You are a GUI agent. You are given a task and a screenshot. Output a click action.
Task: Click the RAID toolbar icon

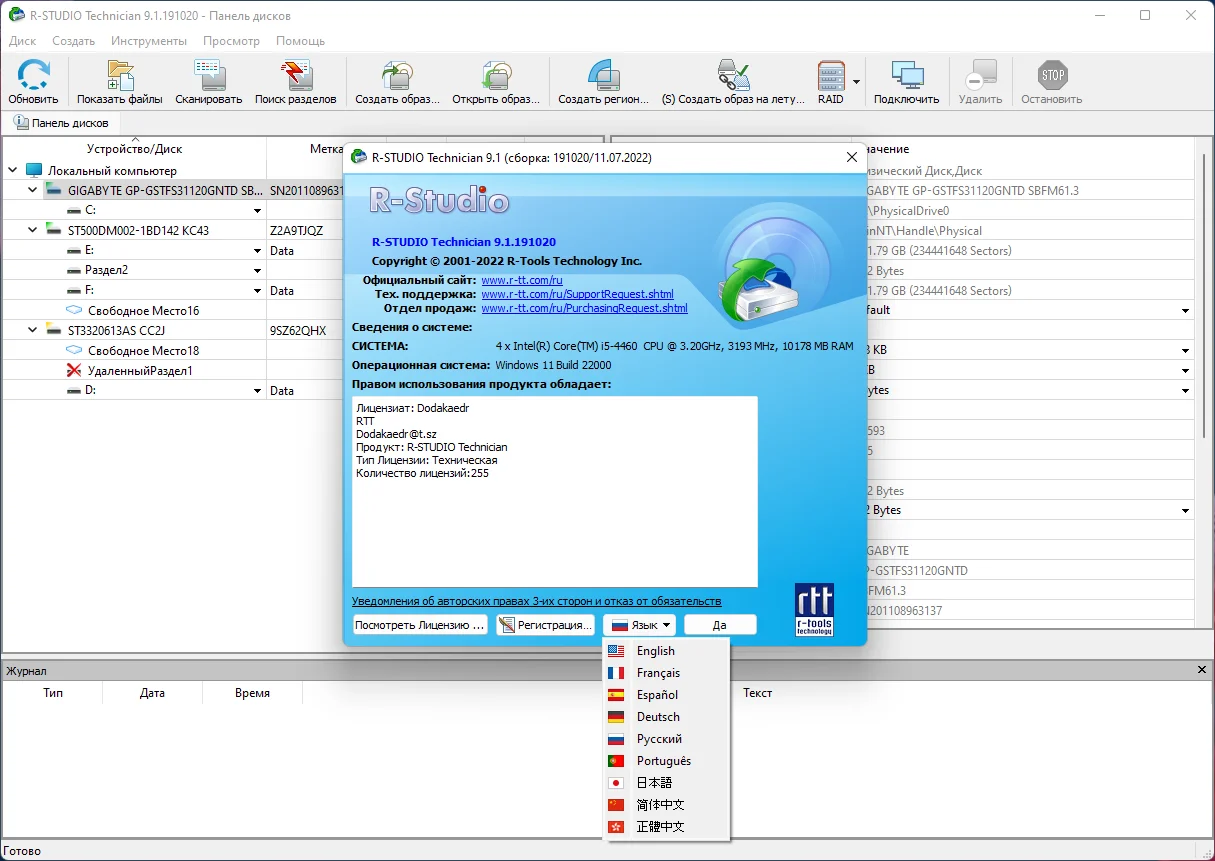831,76
